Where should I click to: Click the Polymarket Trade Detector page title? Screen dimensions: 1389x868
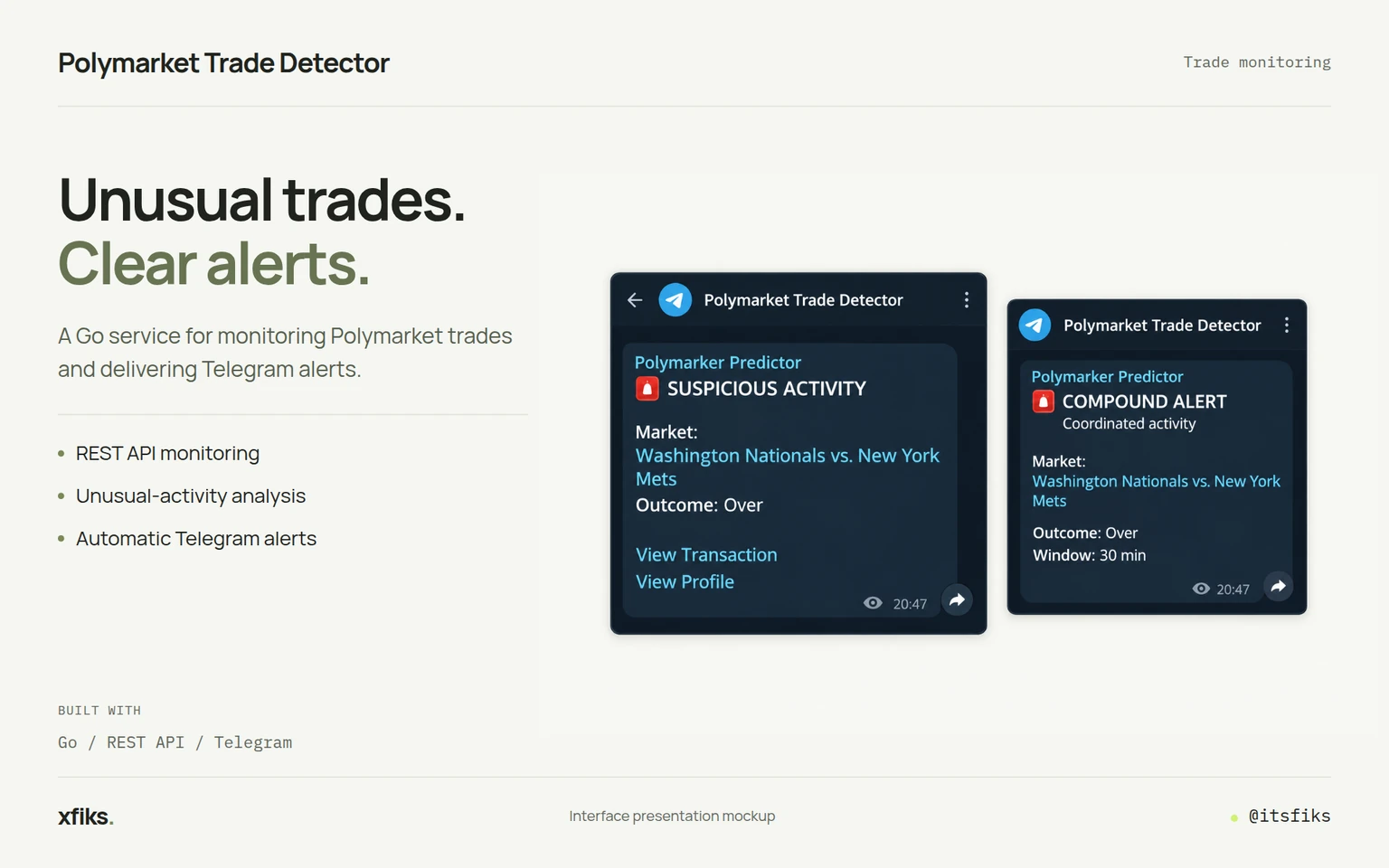tap(223, 63)
